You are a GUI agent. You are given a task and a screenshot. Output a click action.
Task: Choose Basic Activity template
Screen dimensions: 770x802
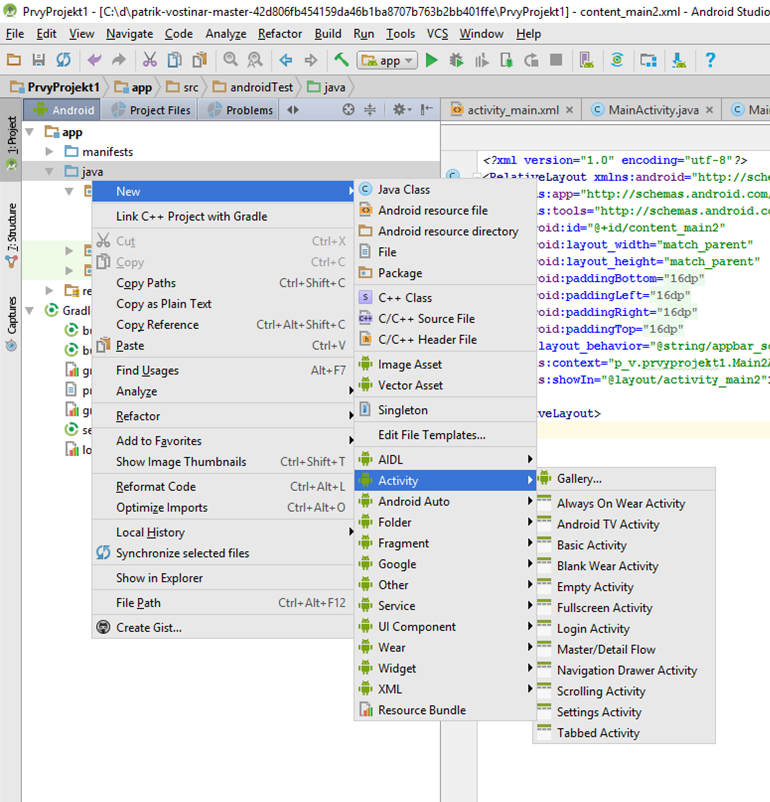pyautogui.click(x=624, y=545)
